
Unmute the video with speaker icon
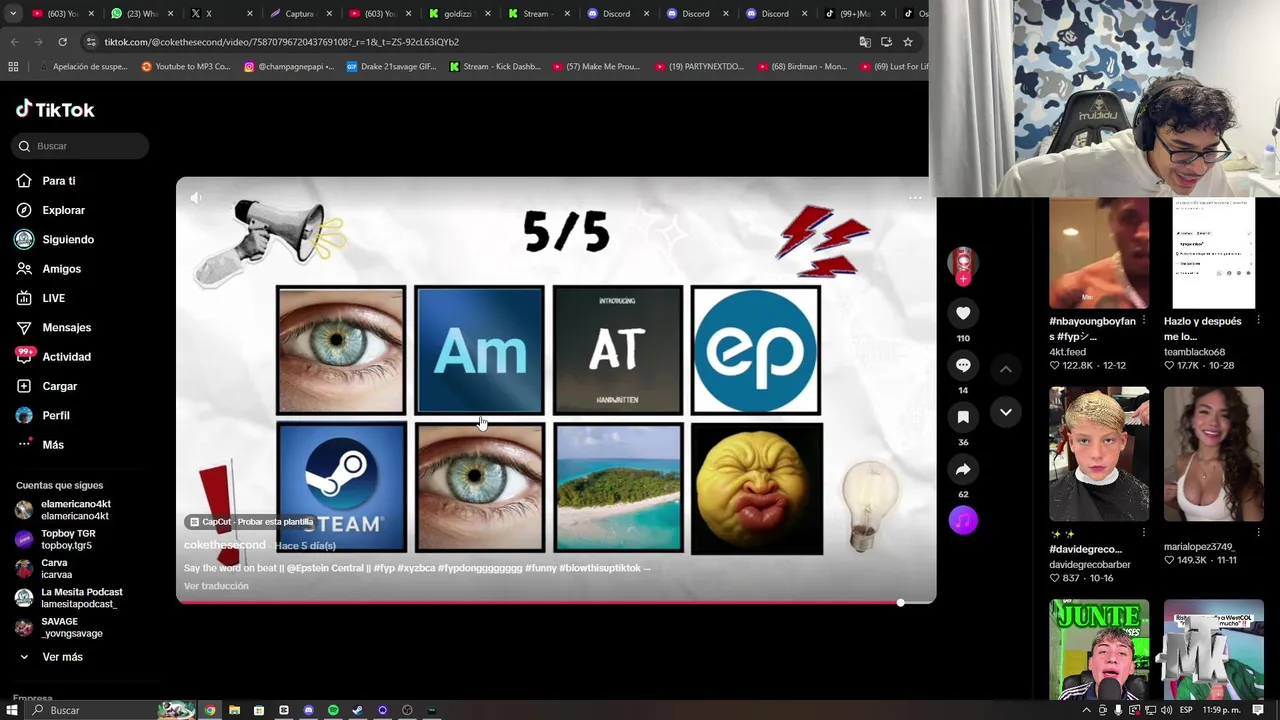pyautogui.click(x=196, y=198)
